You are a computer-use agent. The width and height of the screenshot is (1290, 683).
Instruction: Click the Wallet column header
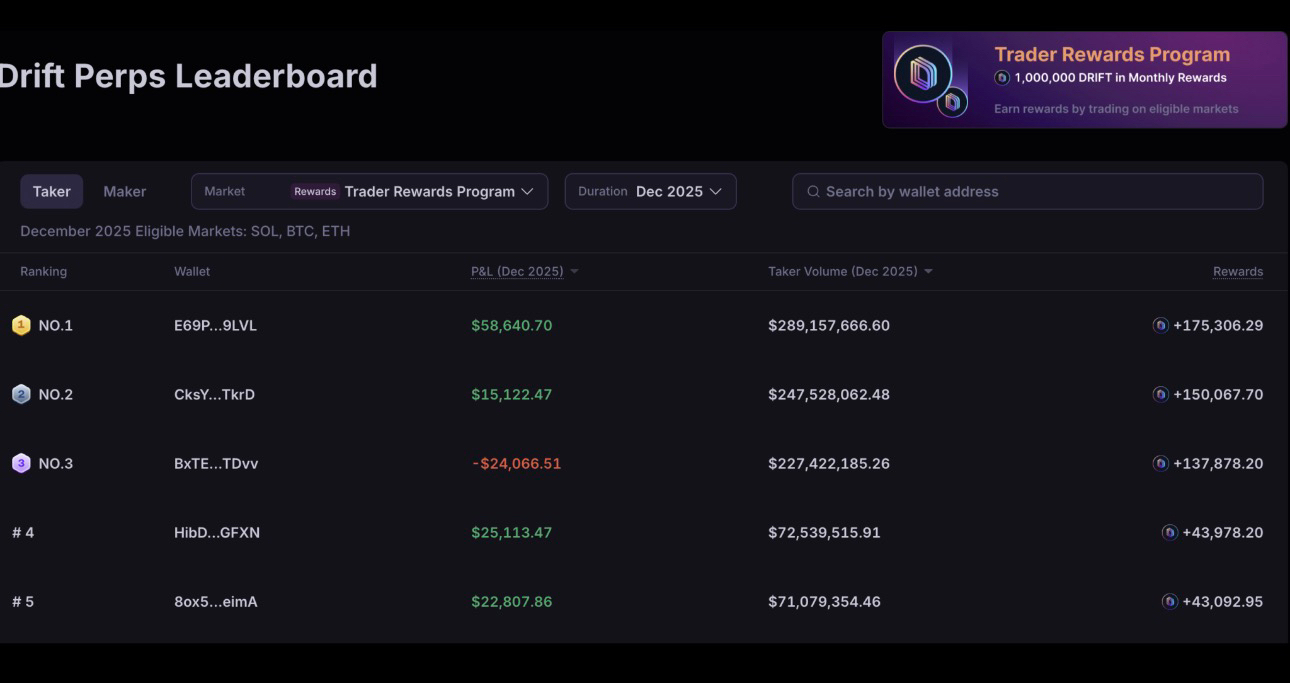pyautogui.click(x=192, y=271)
